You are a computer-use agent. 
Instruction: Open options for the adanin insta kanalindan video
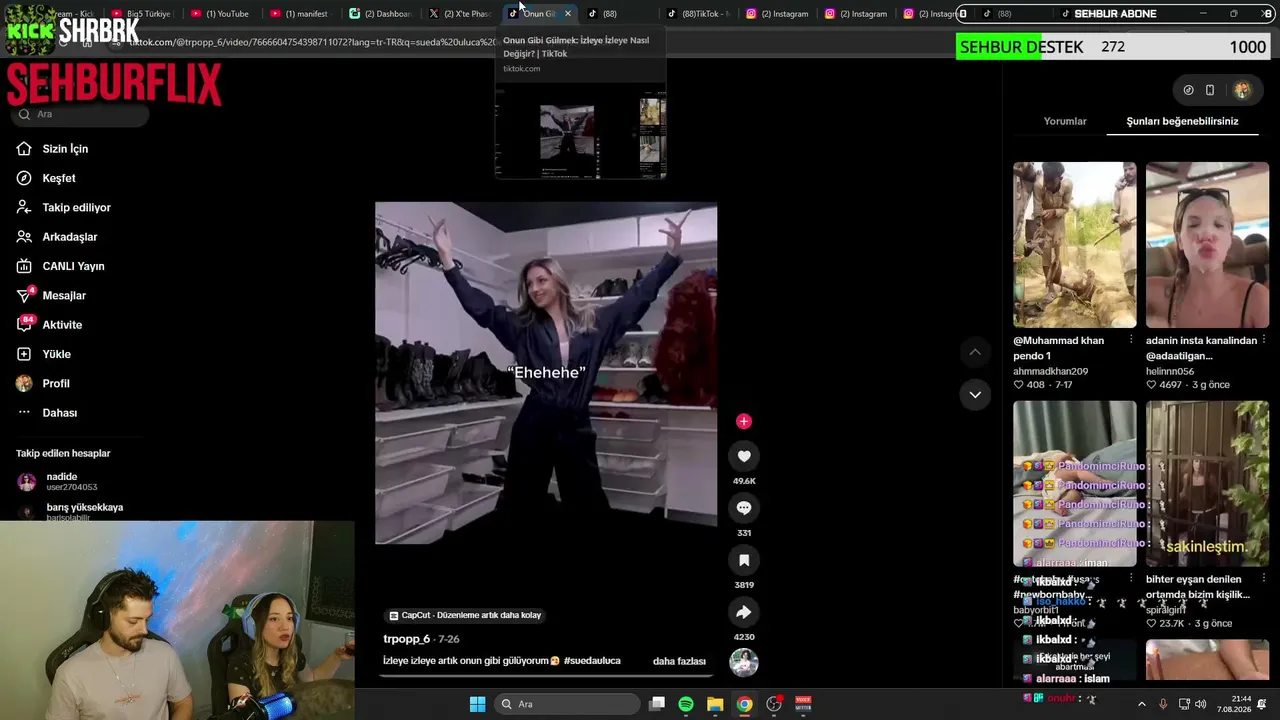[x=1264, y=340]
